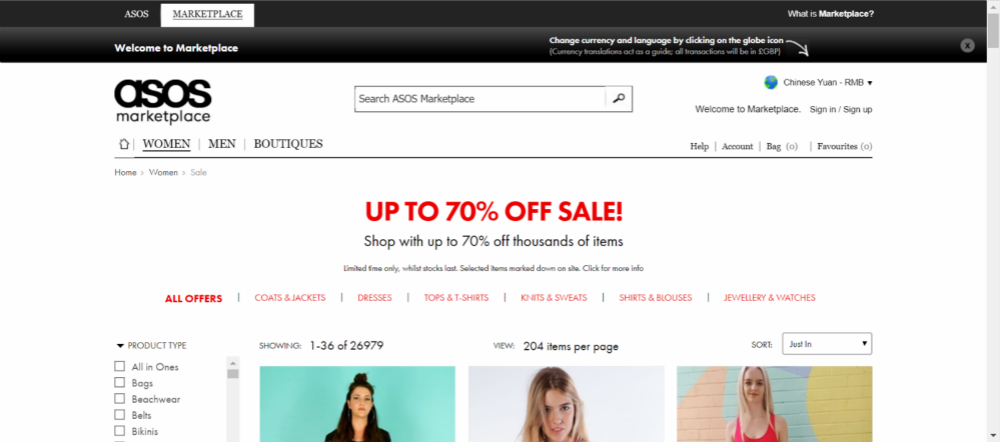
Task: Open the Just In sort dropdown
Action: (x=827, y=344)
